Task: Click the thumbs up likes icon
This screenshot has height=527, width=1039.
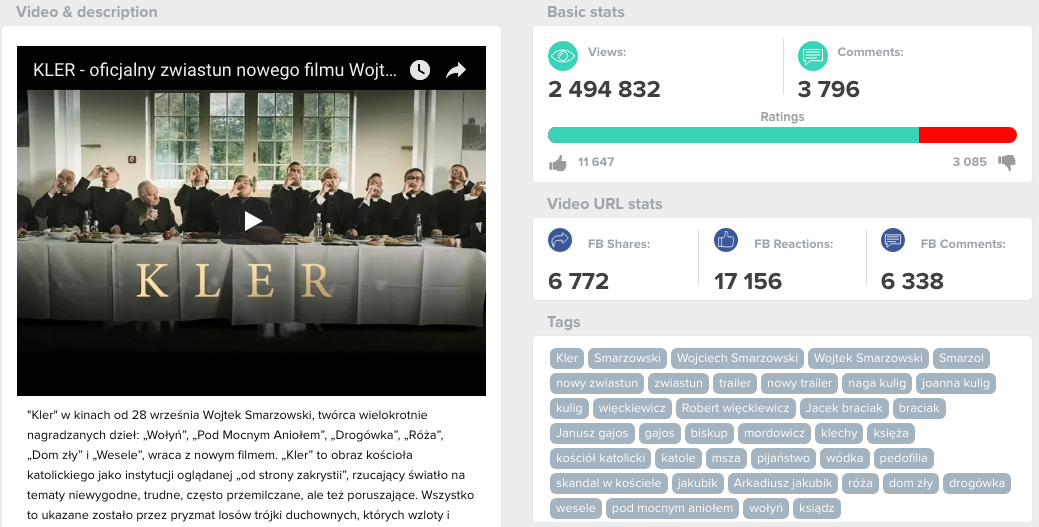Action: (558, 162)
